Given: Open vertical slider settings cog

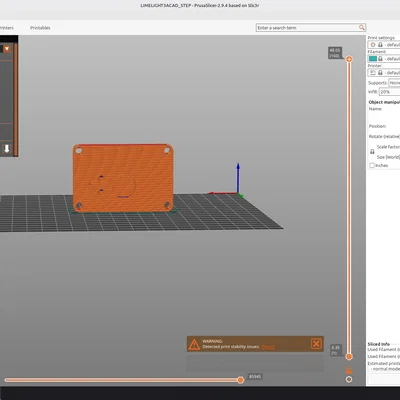Looking at the screenshot, I should (x=349, y=379).
